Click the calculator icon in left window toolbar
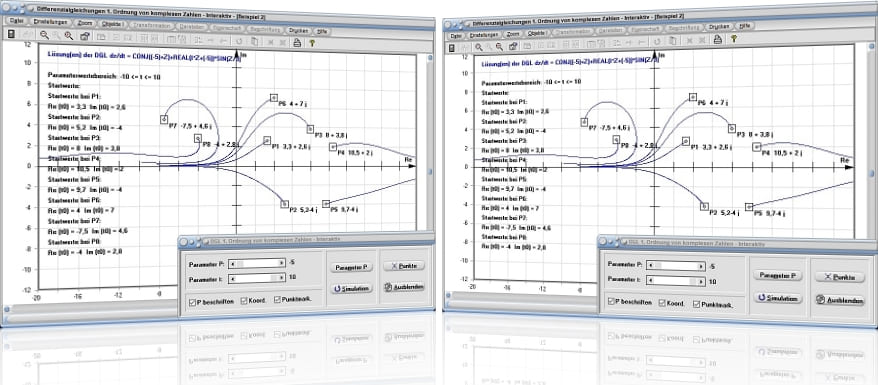The width and height of the screenshot is (878, 385). [11, 34]
